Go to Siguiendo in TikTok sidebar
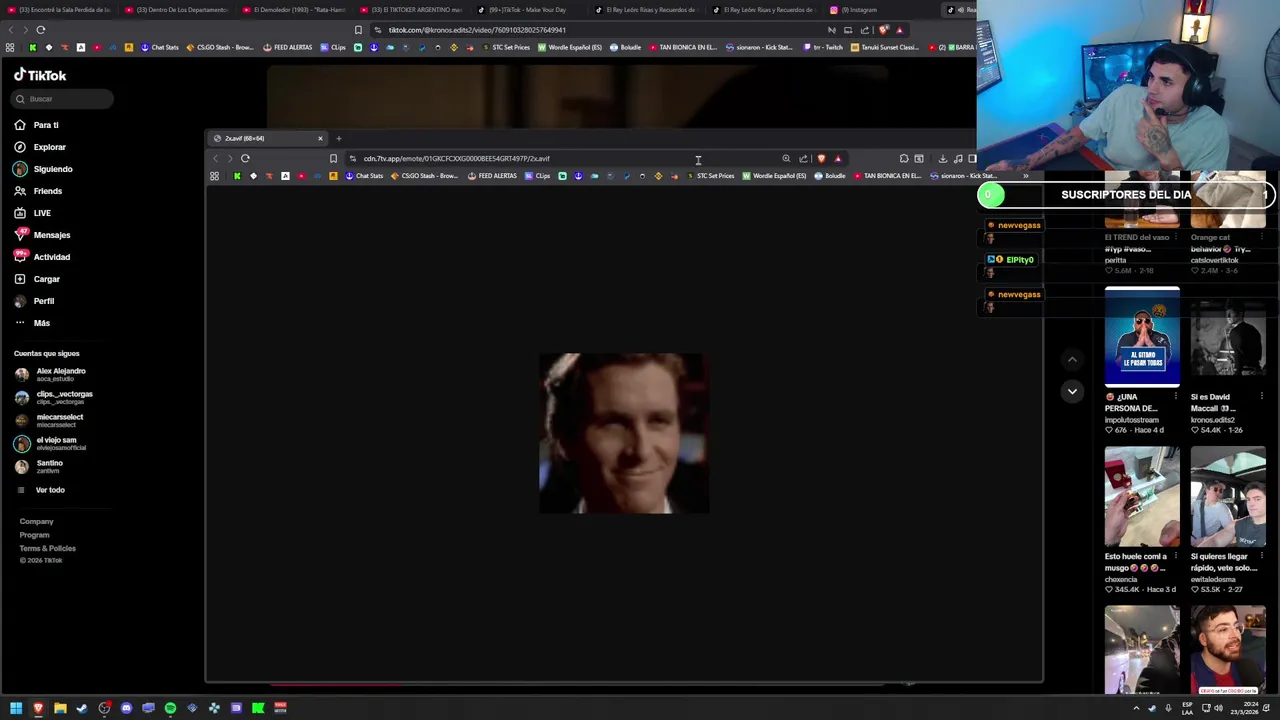 [x=43, y=169]
